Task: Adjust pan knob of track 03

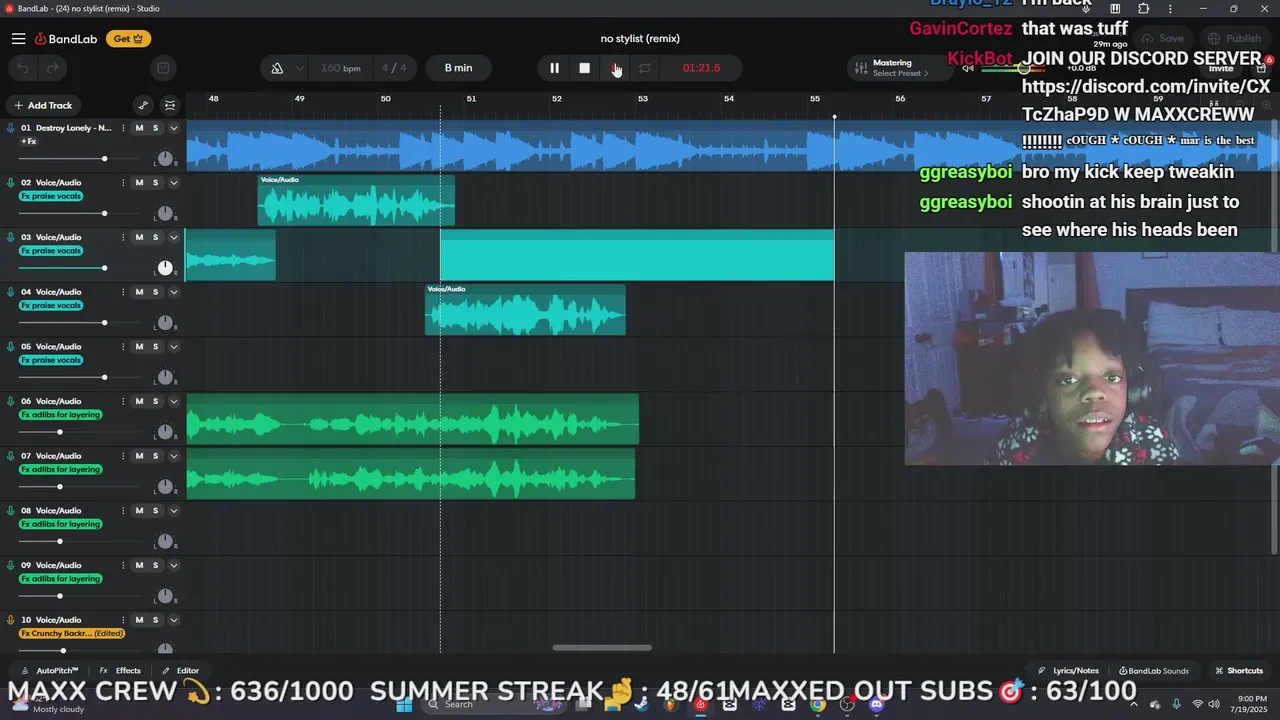Action: pyautogui.click(x=165, y=268)
